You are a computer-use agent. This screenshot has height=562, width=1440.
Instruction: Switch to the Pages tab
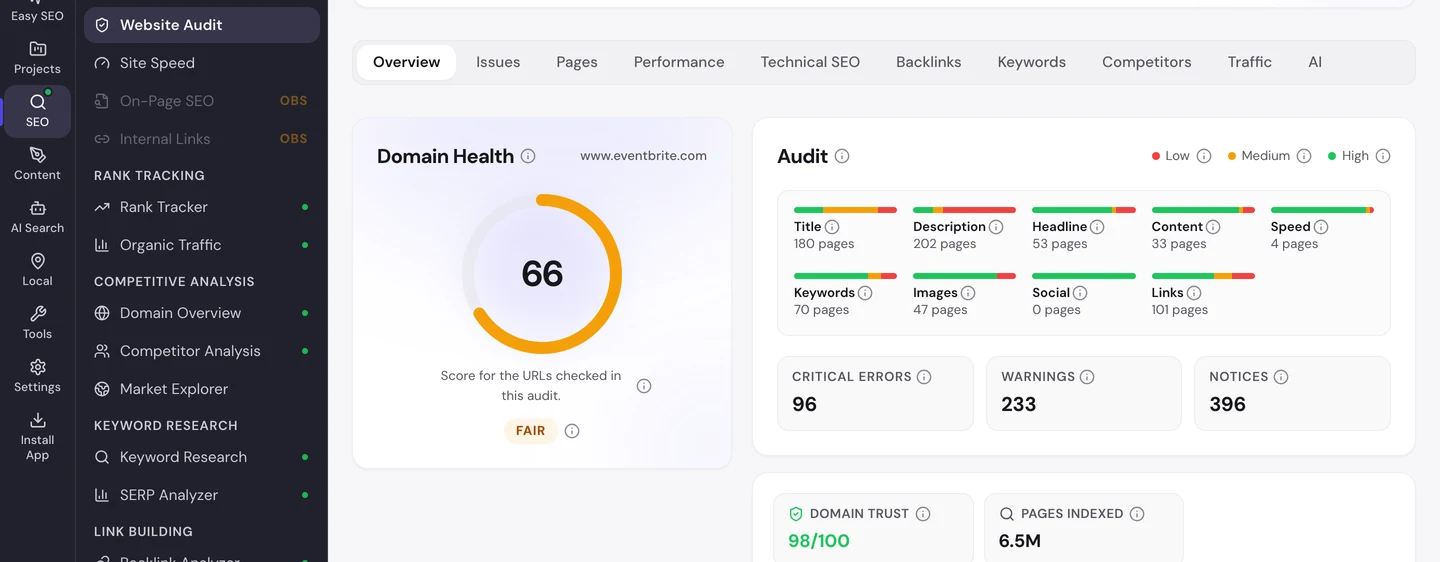[577, 62]
